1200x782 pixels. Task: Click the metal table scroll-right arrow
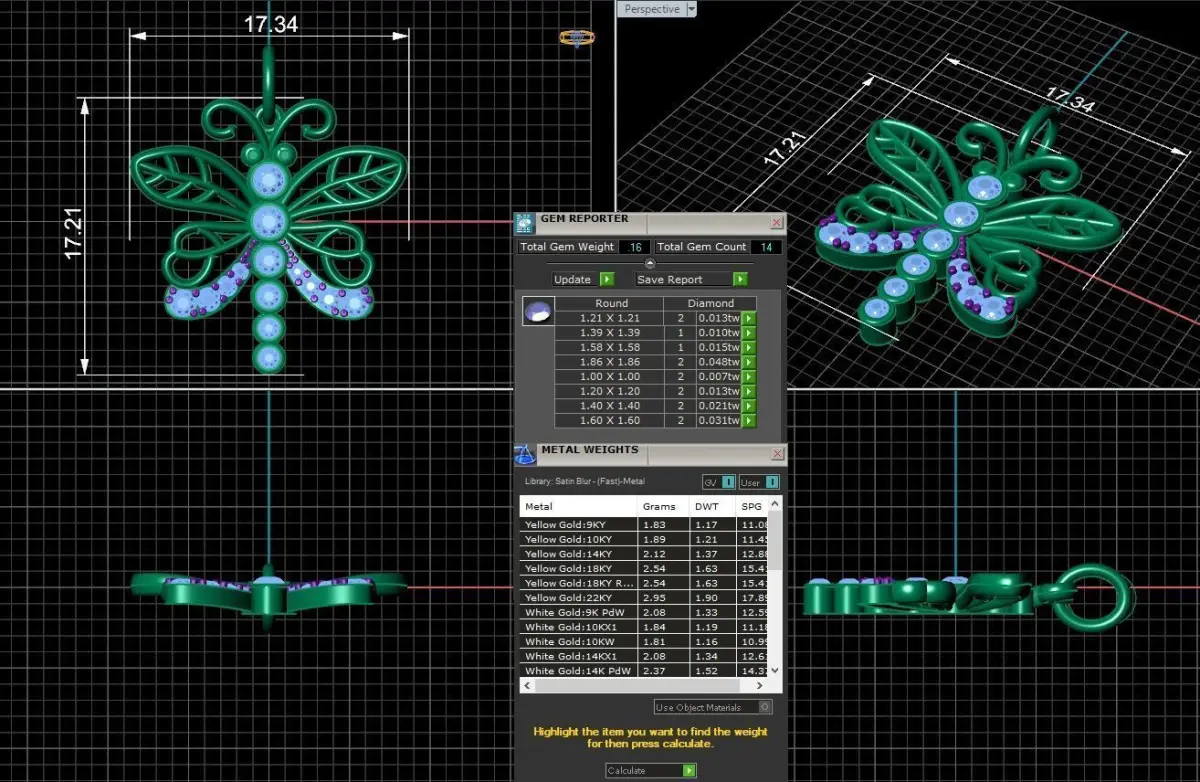tap(760, 686)
